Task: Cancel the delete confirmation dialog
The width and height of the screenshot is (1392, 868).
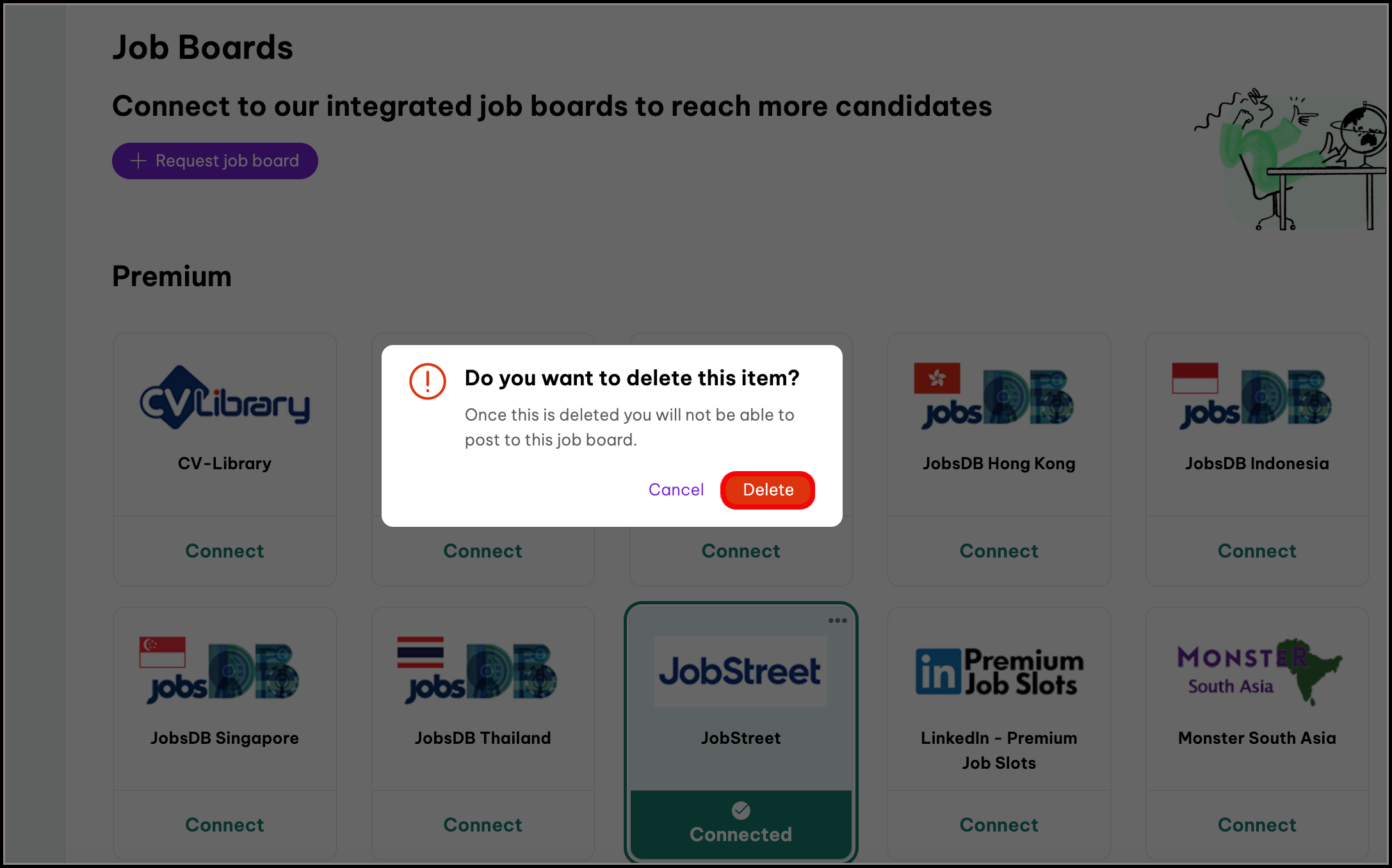Action: click(x=676, y=490)
